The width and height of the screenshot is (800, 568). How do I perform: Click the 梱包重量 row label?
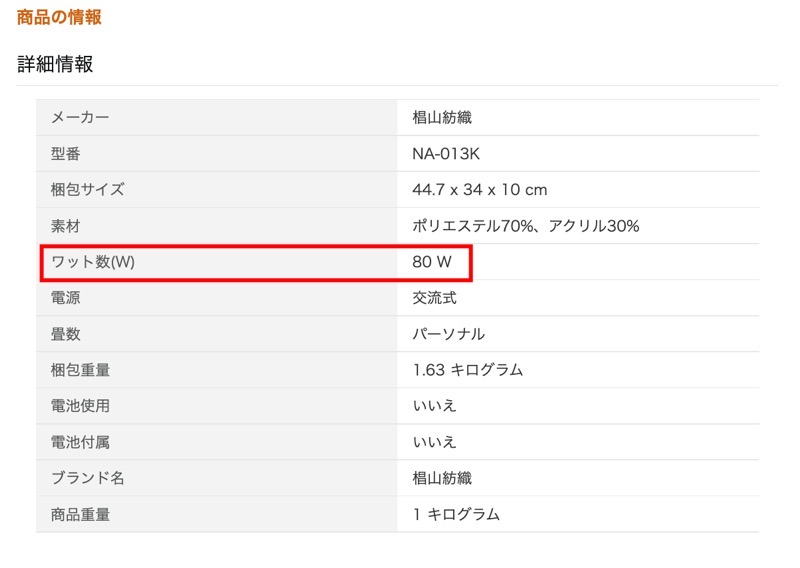click(x=80, y=370)
